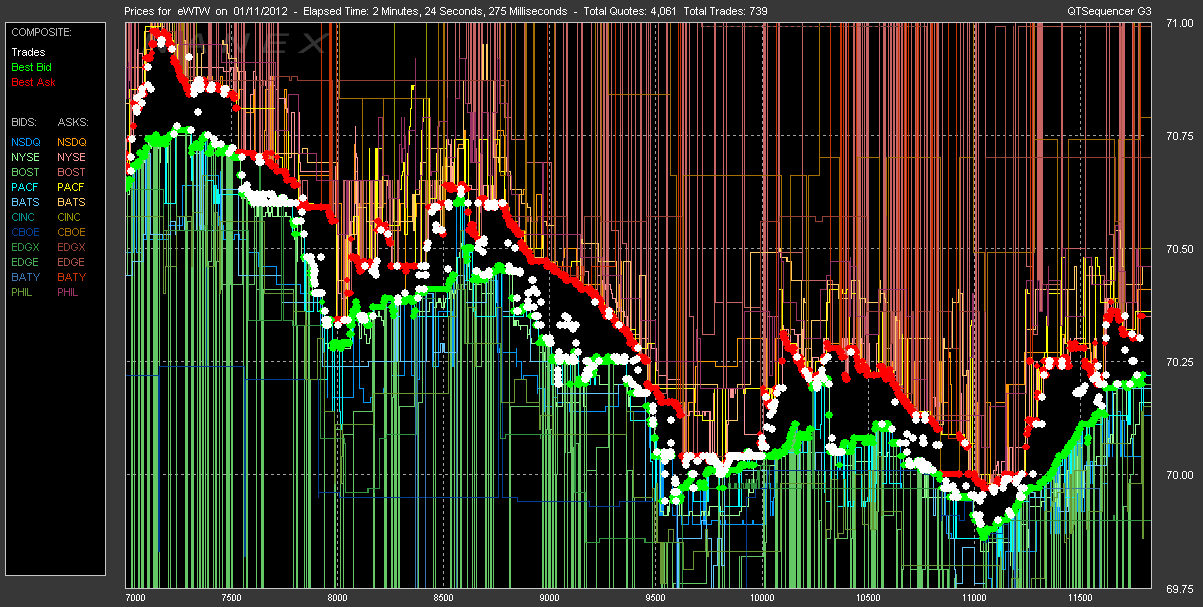
Task: Click the 'Total Quotes: 4,061' header text
Action: coord(628,10)
